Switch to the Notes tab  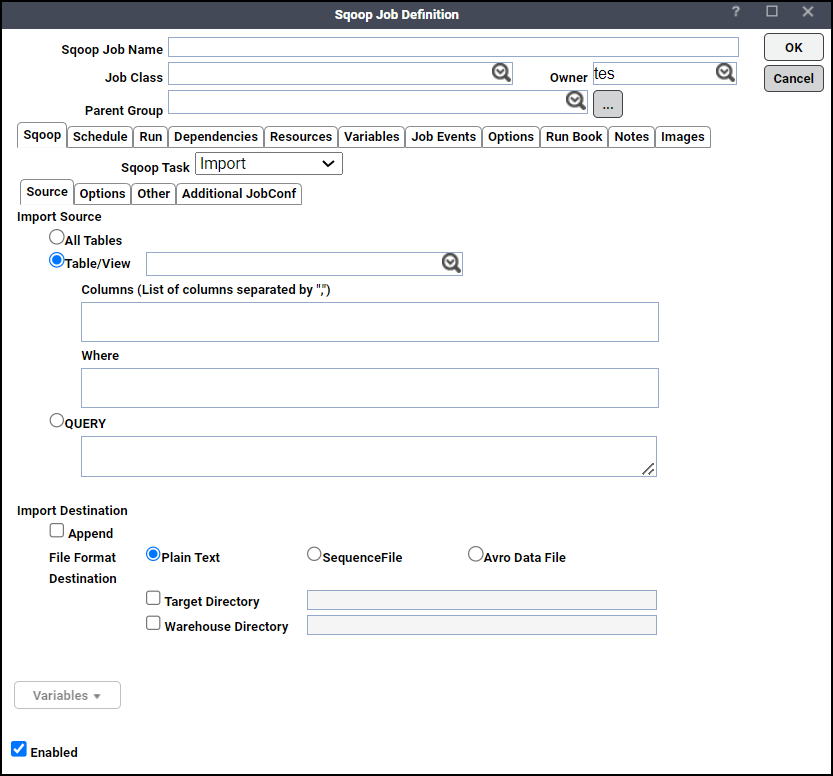632,137
